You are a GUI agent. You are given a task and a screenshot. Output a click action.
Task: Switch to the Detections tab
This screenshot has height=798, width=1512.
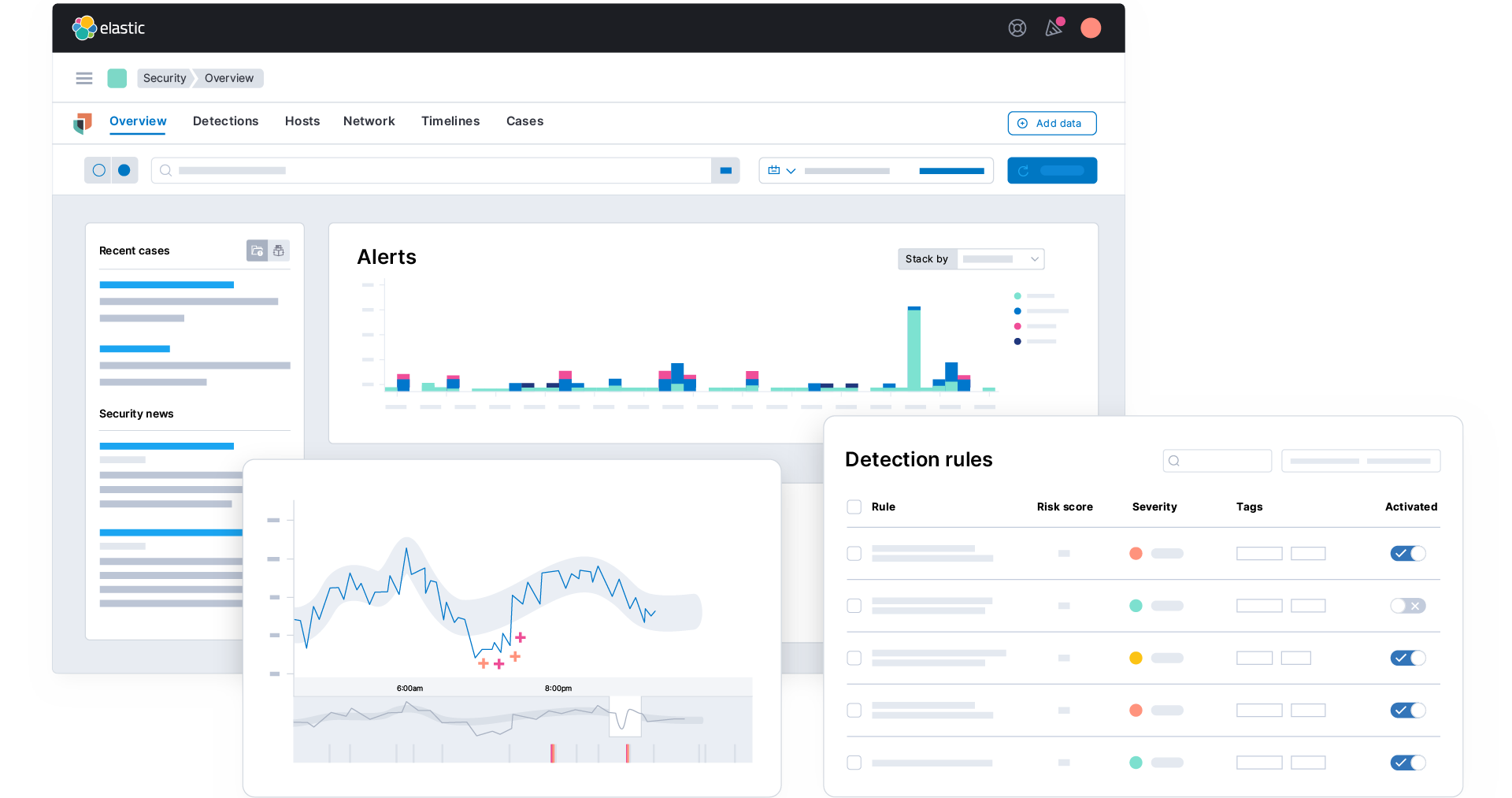[225, 121]
